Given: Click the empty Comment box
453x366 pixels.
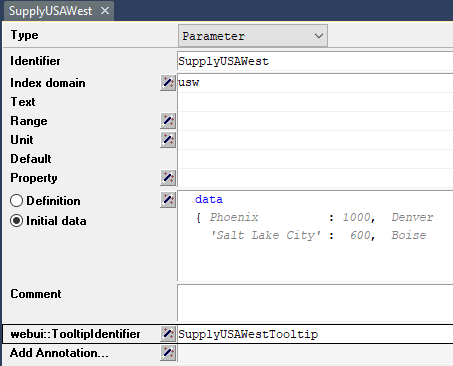Looking at the screenshot, I should point(315,303).
